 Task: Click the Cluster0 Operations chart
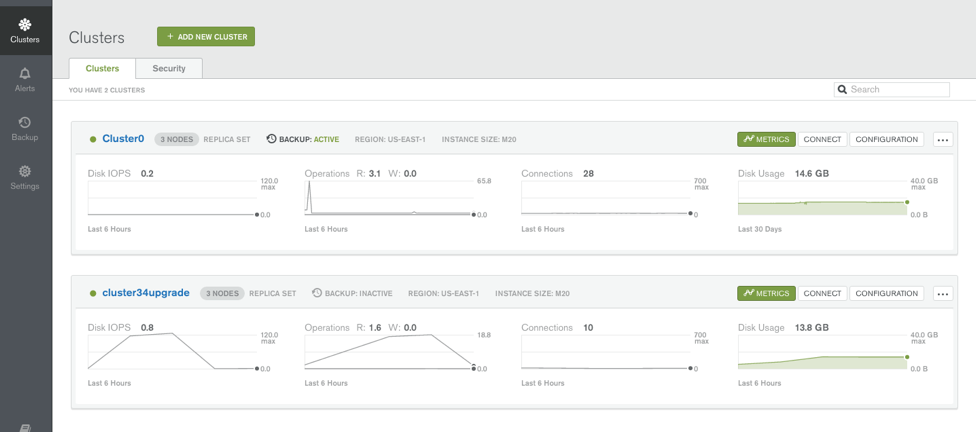pyautogui.click(x=389, y=199)
